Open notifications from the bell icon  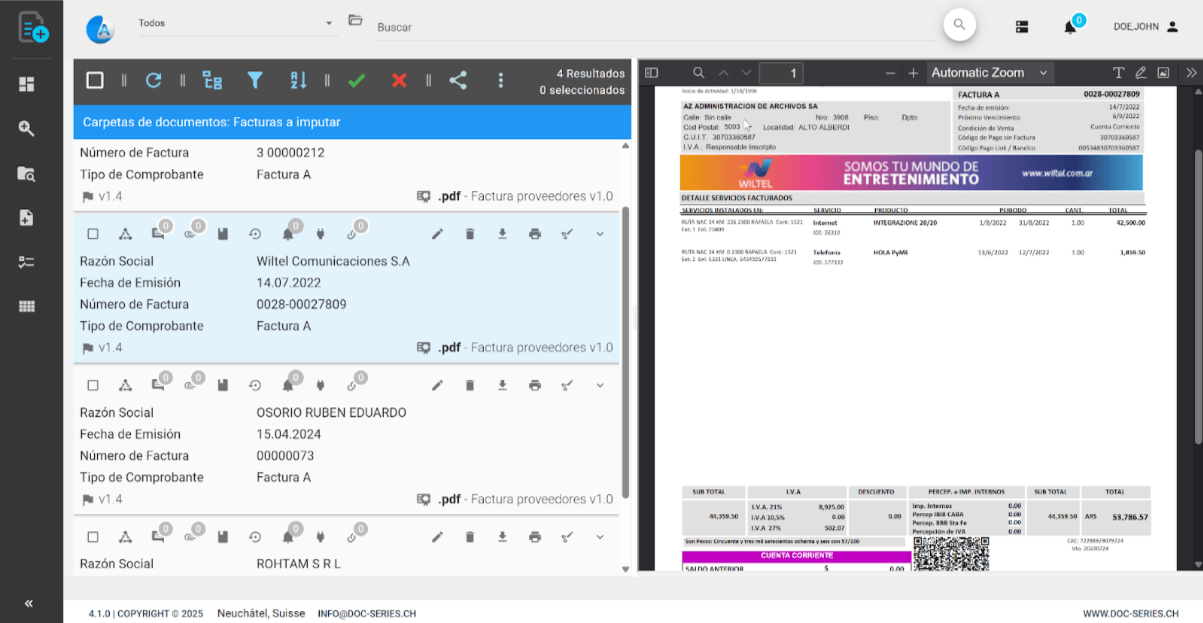[1069, 26]
